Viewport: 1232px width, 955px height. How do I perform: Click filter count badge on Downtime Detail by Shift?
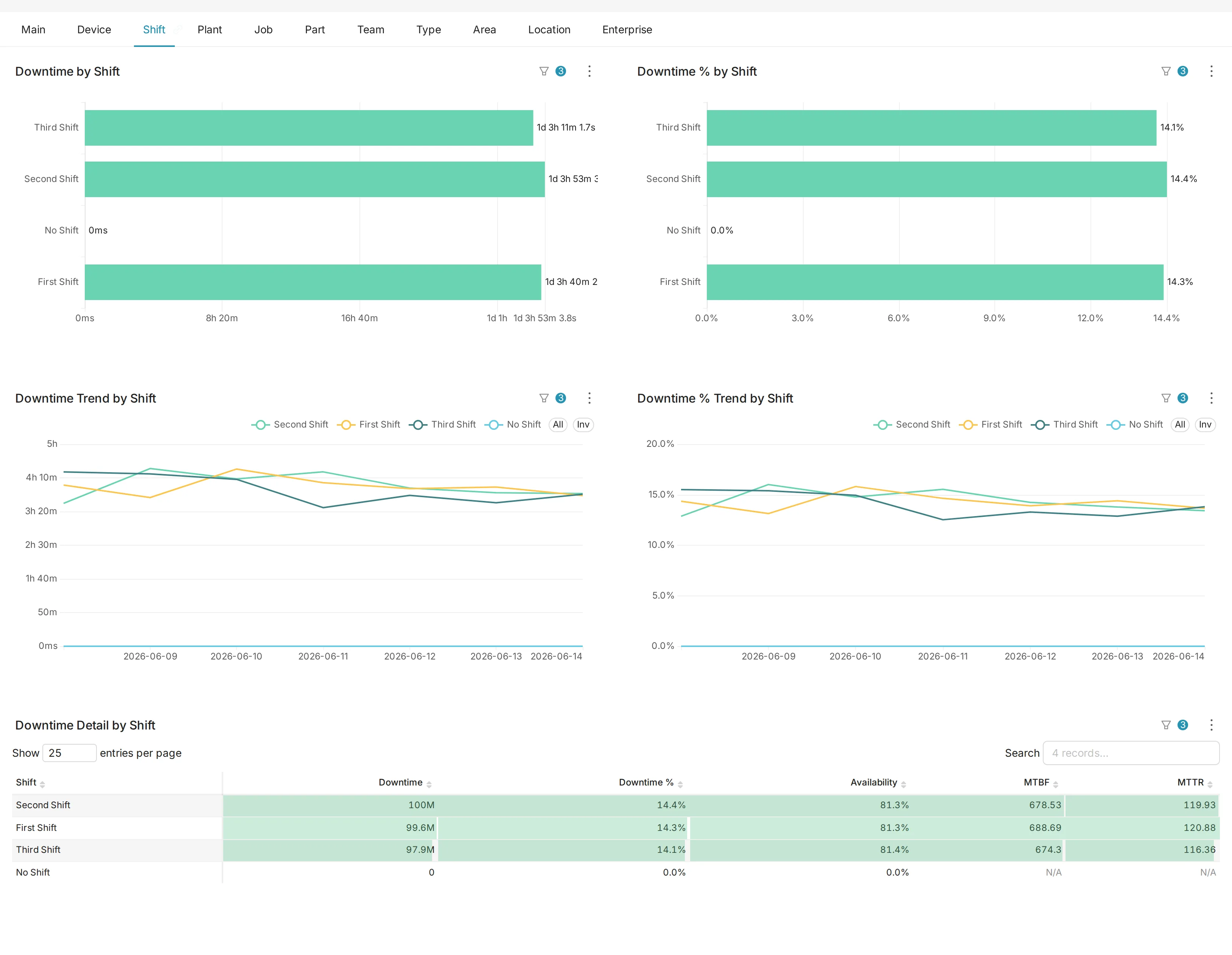pyautogui.click(x=1183, y=725)
